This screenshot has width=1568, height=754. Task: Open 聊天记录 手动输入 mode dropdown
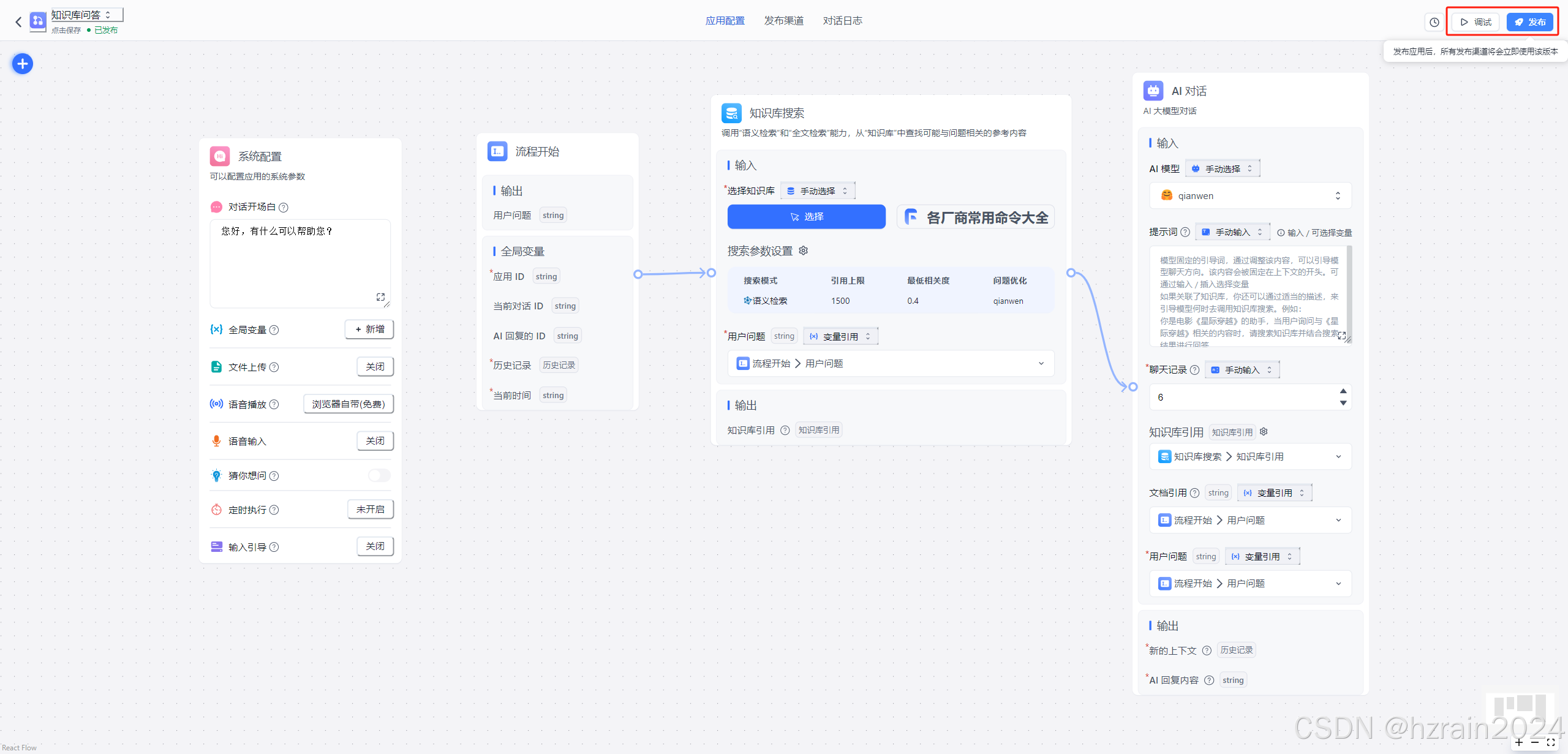(x=1242, y=370)
